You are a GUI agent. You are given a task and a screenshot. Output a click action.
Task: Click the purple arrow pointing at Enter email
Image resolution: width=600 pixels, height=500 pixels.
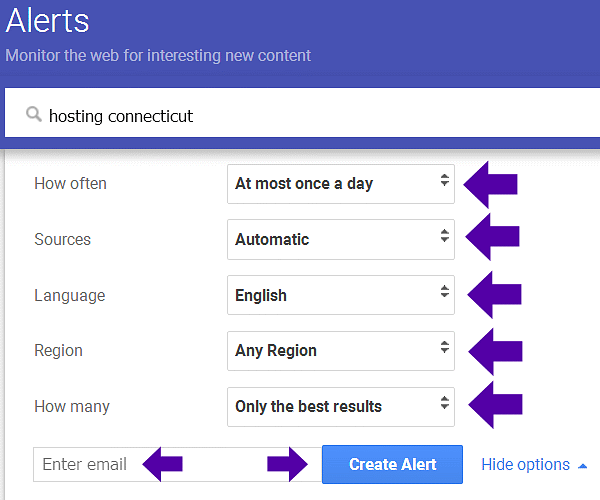coord(163,463)
